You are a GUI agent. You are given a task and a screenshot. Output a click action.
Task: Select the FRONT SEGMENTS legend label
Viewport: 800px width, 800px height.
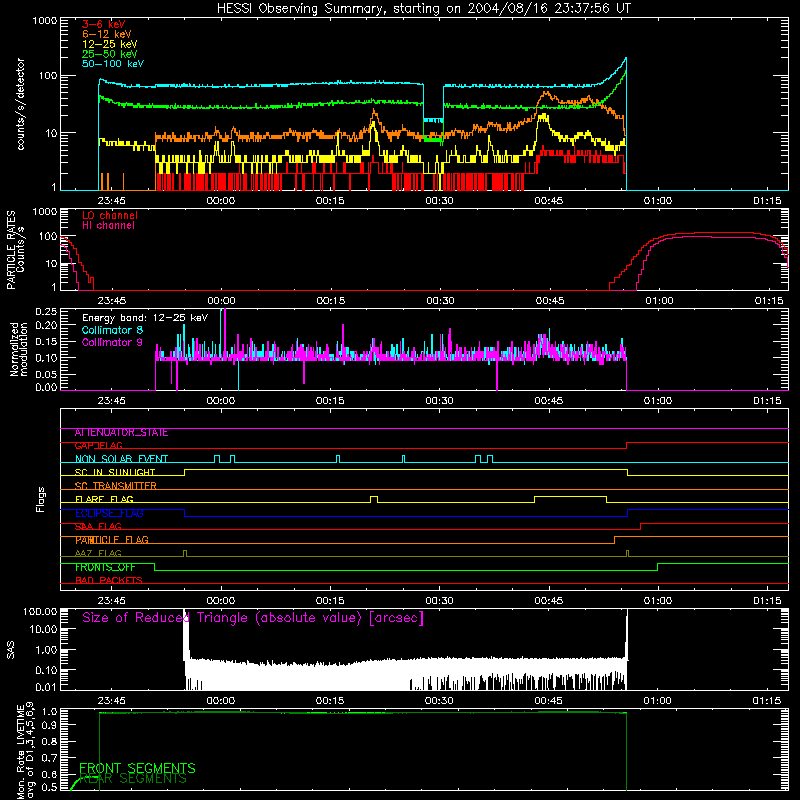point(137,768)
